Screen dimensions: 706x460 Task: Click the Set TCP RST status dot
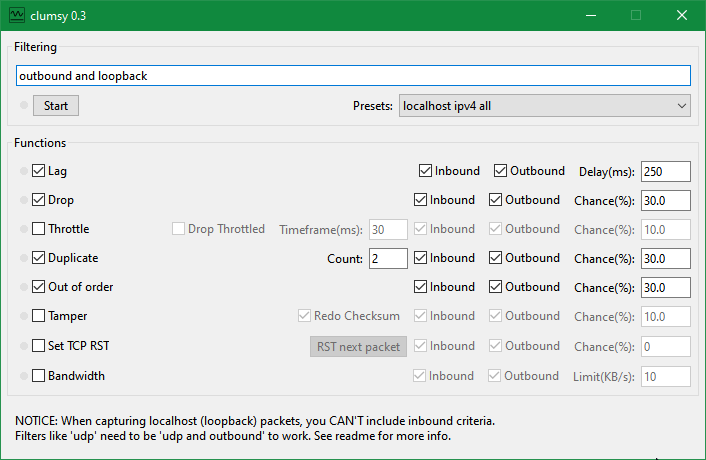point(24,346)
